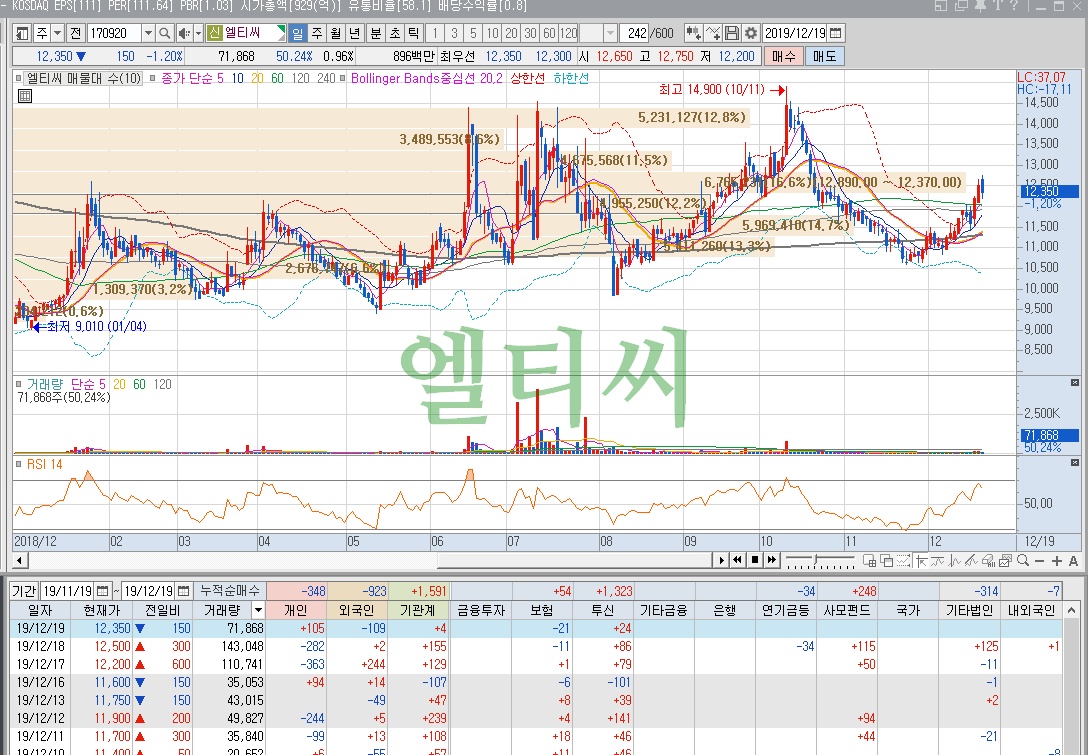This screenshot has height=755, width=1088.
Task: Close the RSI 14 panel with X
Action: [1075, 462]
